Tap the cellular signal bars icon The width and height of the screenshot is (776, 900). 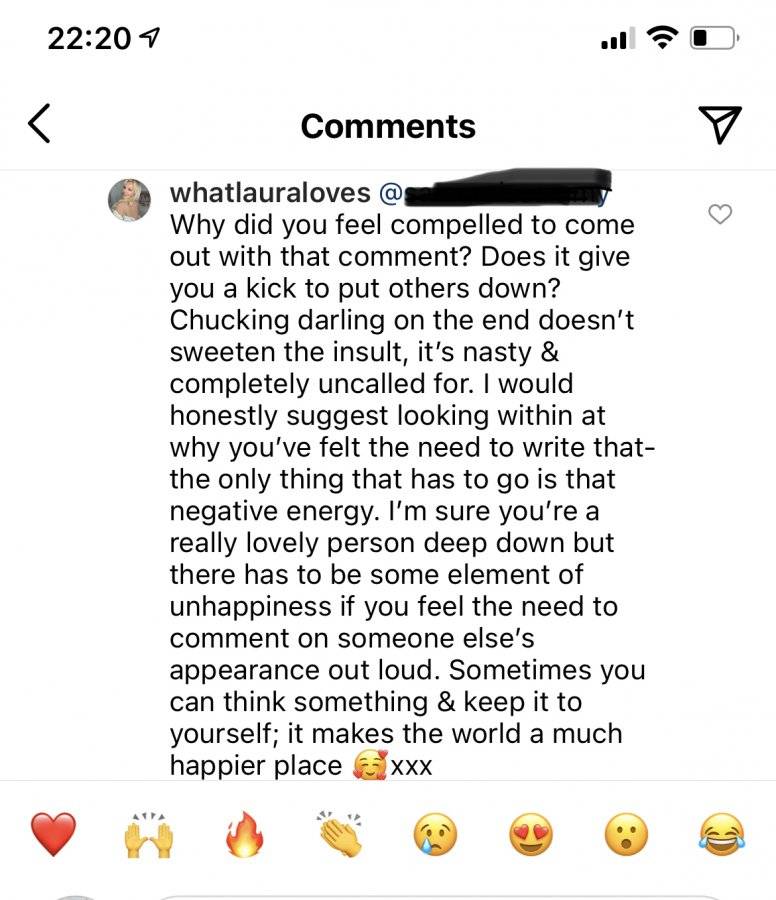618,38
